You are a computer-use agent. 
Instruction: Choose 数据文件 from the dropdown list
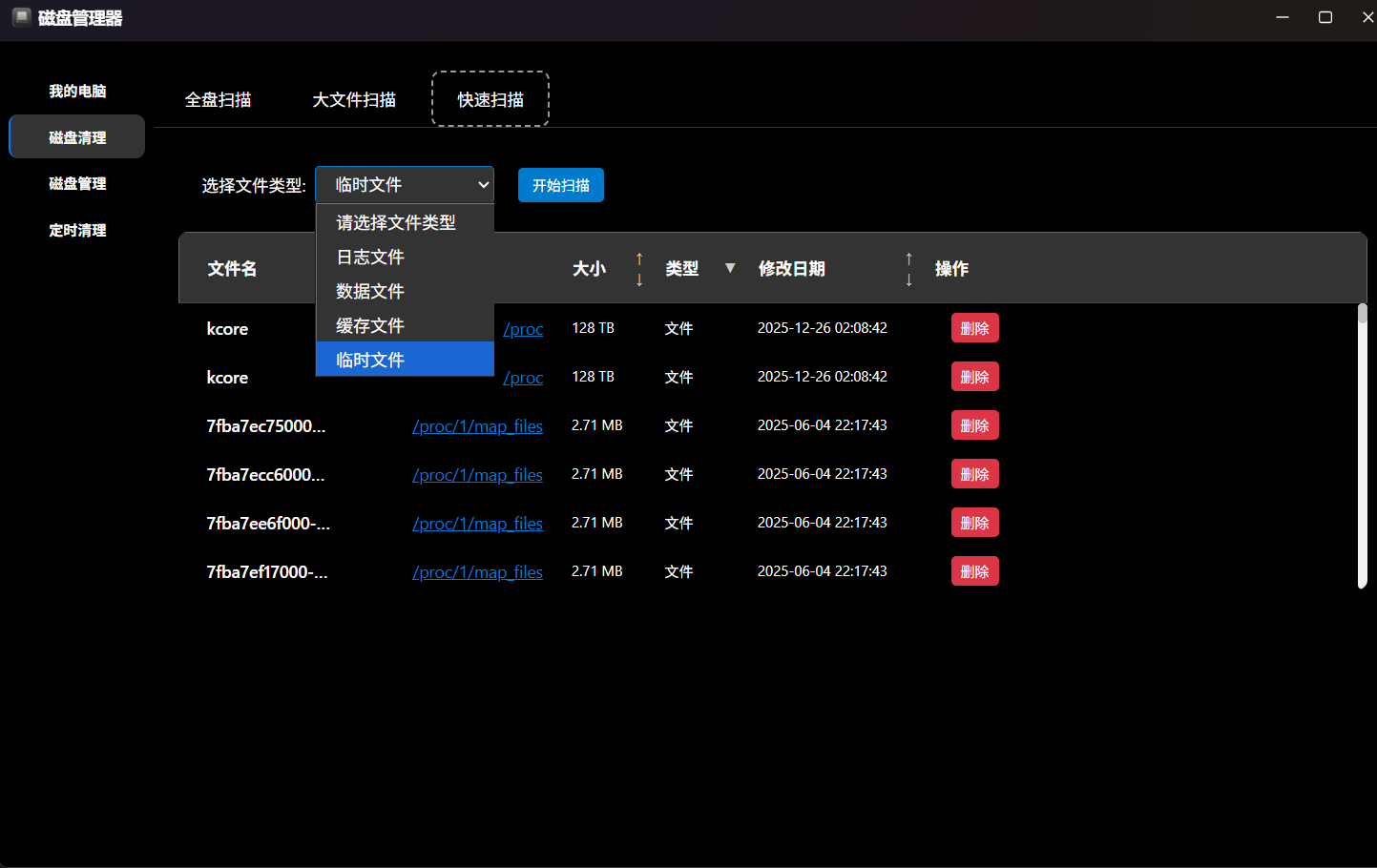click(405, 291)
